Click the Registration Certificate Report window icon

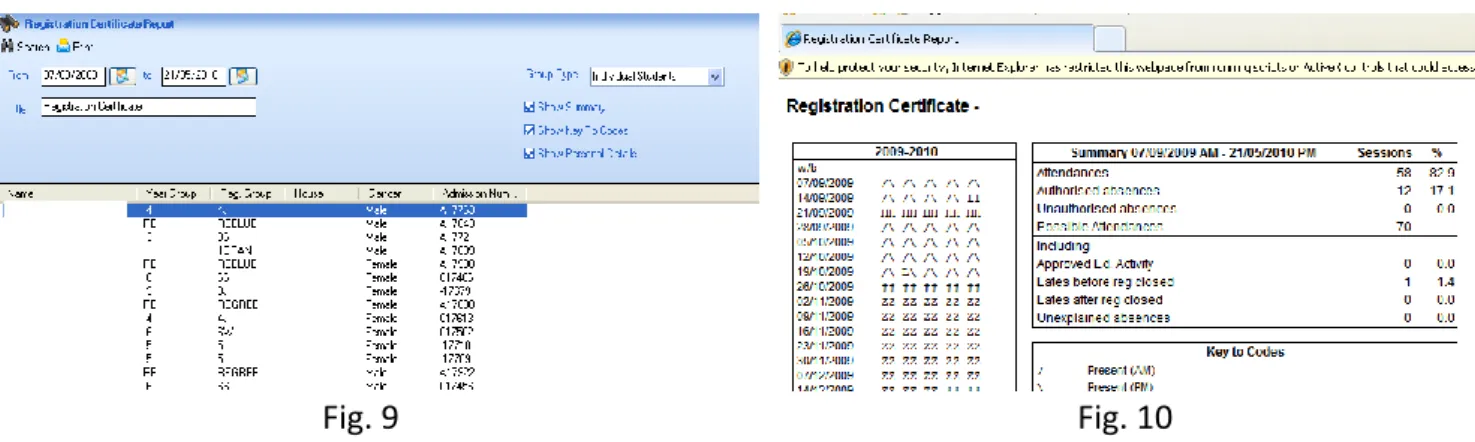pyautogui.click(x=10, y=24)
